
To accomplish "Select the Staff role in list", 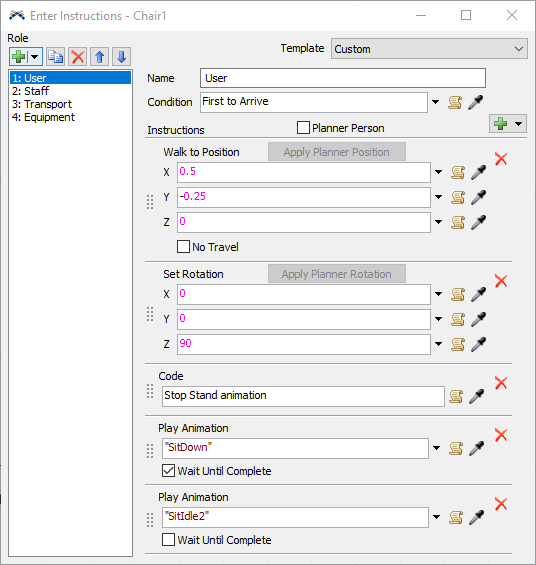I will coord(30,91).
